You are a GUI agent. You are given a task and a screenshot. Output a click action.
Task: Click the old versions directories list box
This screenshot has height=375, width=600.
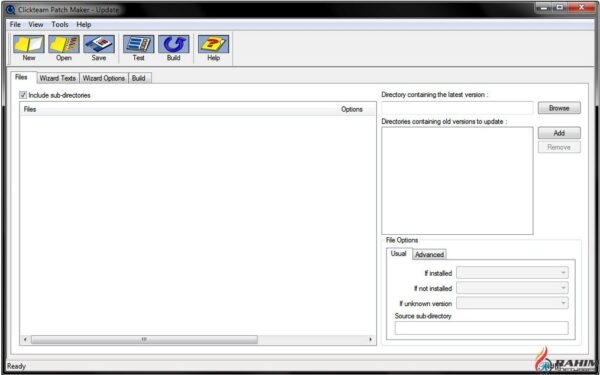(457, 181)
